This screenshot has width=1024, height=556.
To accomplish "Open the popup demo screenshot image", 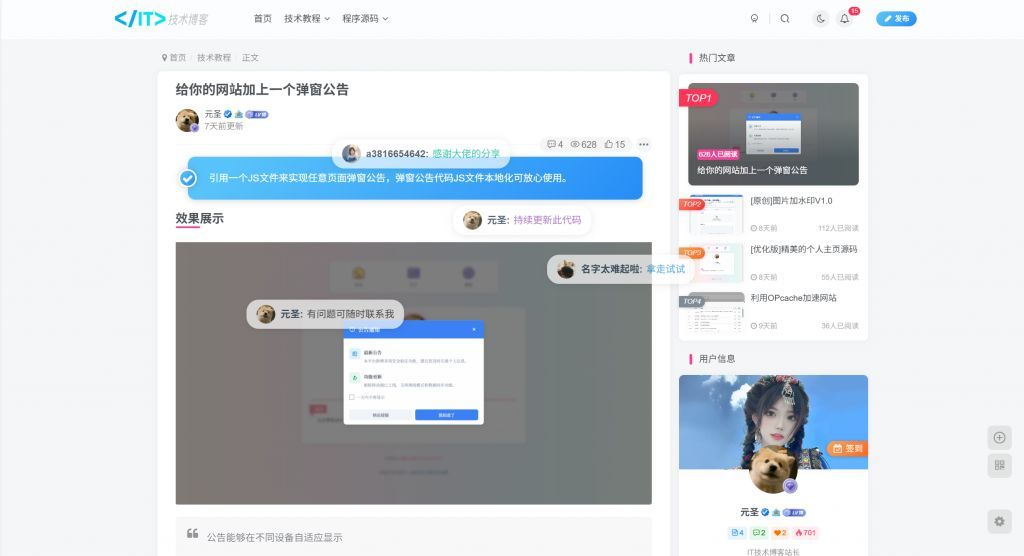I will (x=413, y=373).
